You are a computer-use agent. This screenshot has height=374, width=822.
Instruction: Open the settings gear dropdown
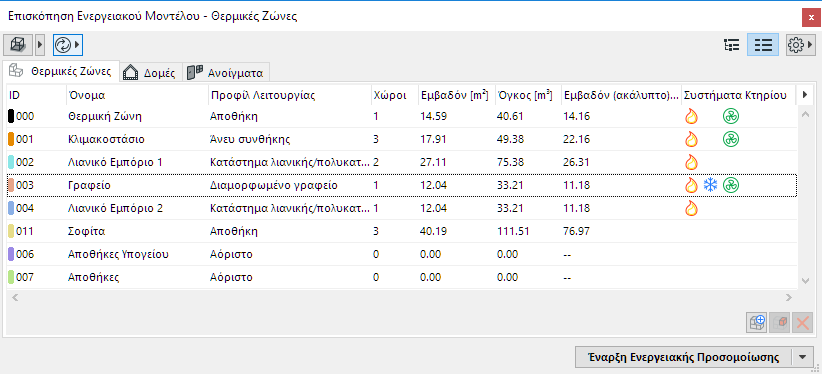801,45
